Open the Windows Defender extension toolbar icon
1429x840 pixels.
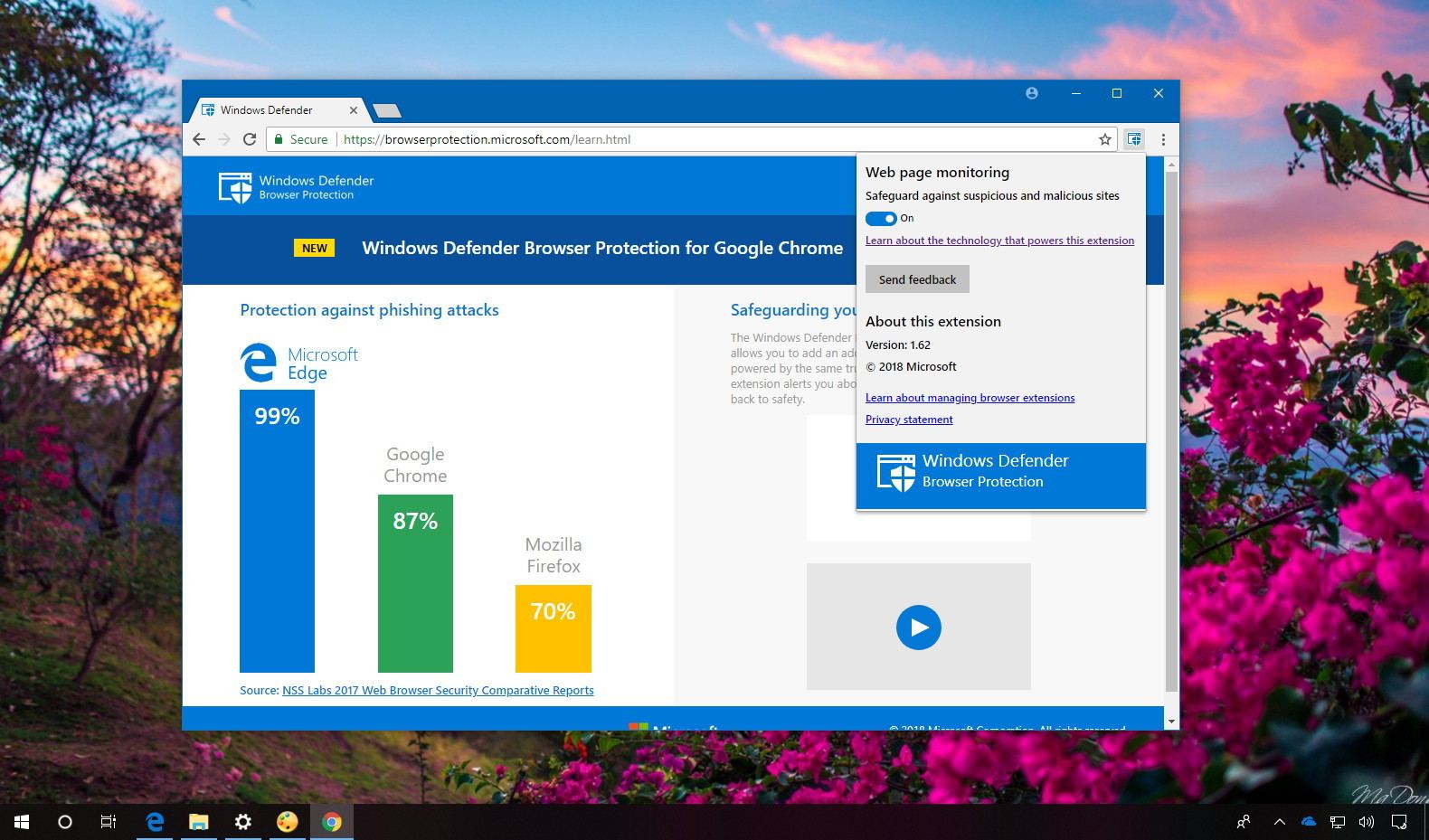tap(1133, 139)
